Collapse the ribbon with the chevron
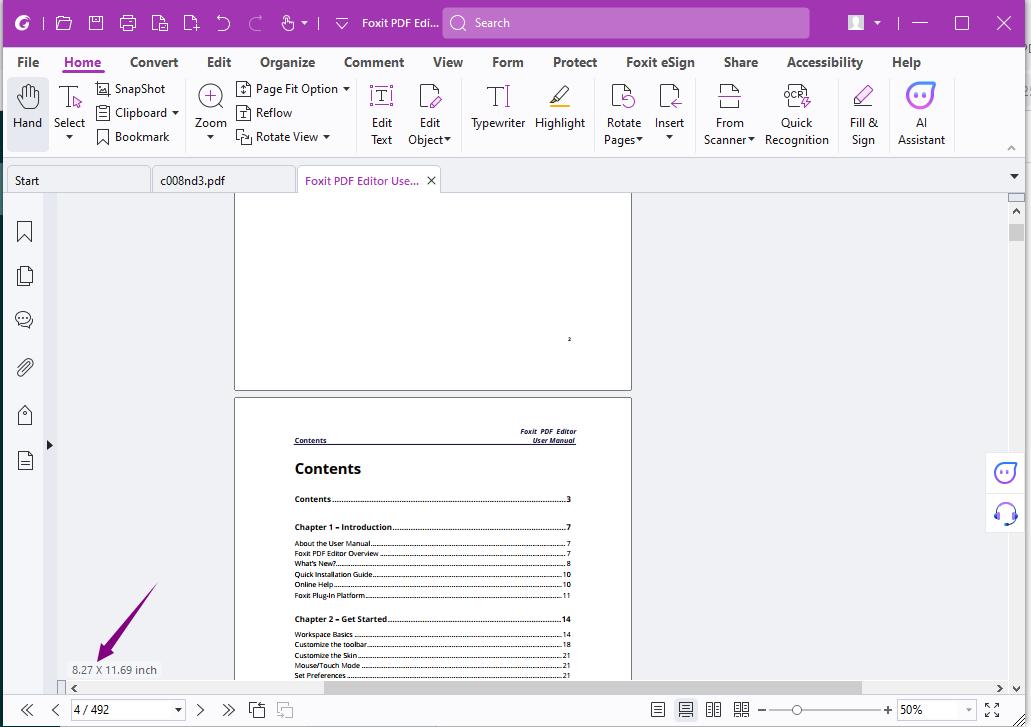Viewport: 1031px width, 727px height. 1011,148
